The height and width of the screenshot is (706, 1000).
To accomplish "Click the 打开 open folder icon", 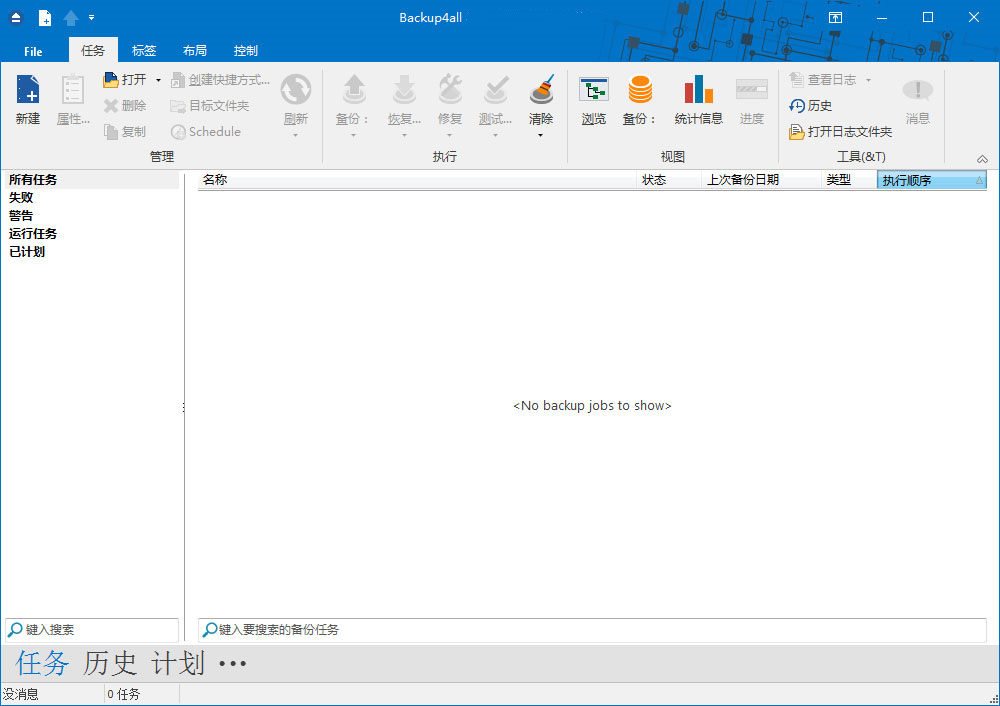I will [x=112, y=80].
